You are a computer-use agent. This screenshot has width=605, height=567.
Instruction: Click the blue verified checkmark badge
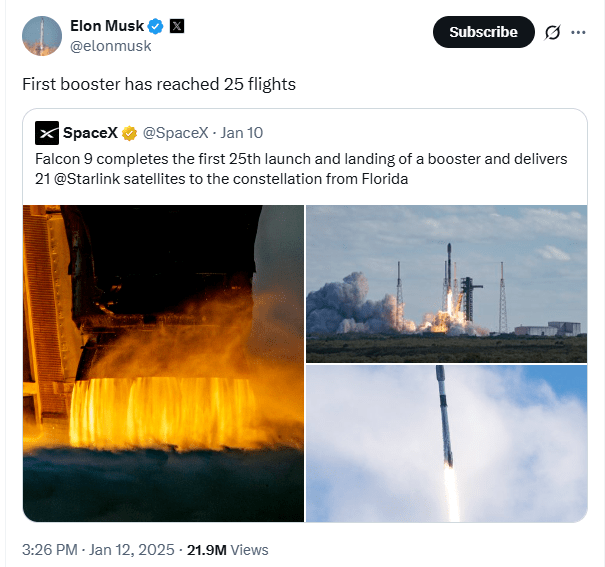click(156, 26)
